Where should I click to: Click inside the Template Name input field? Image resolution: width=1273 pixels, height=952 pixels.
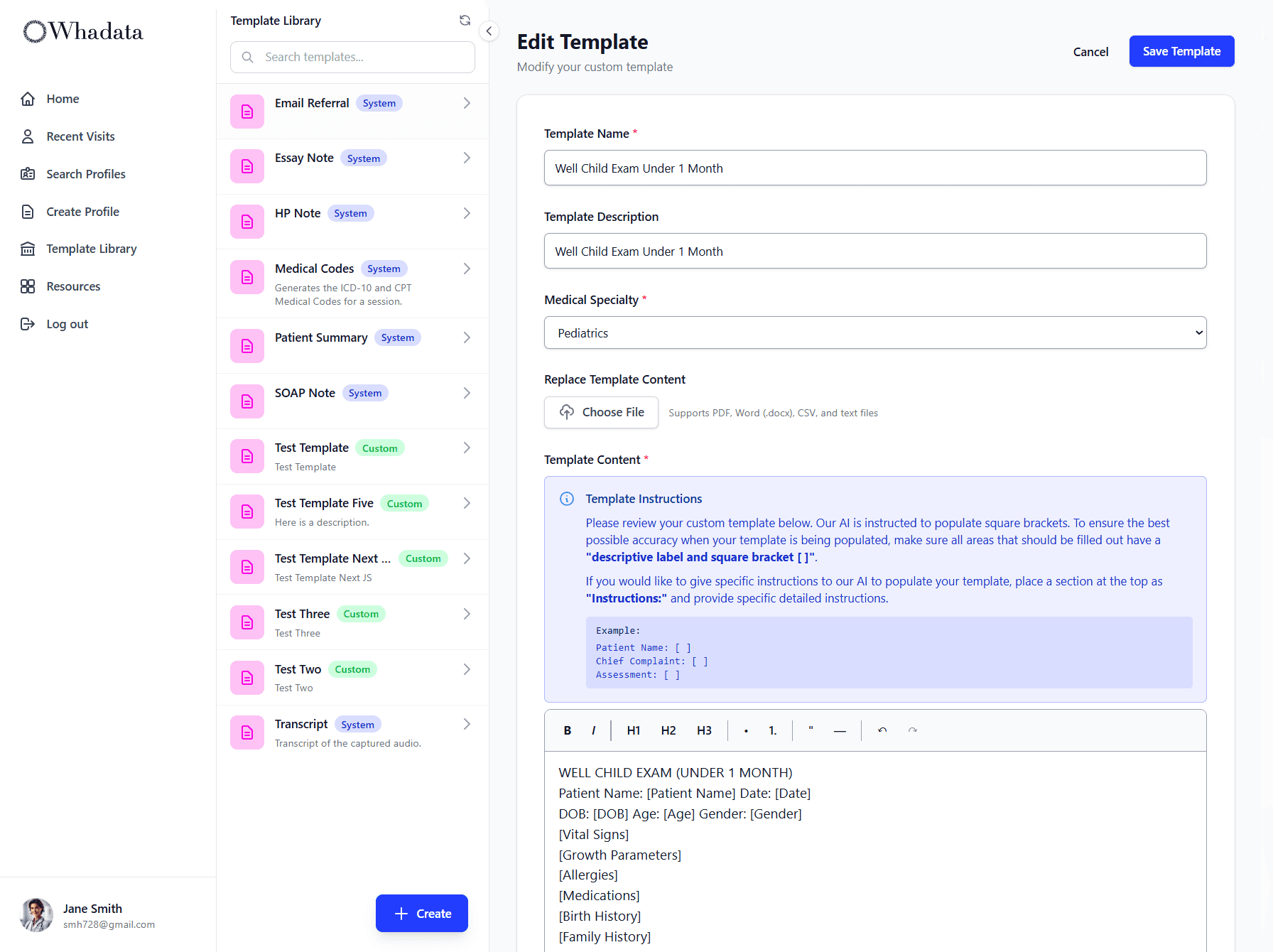pyautogui.click(x=874, y=168)
